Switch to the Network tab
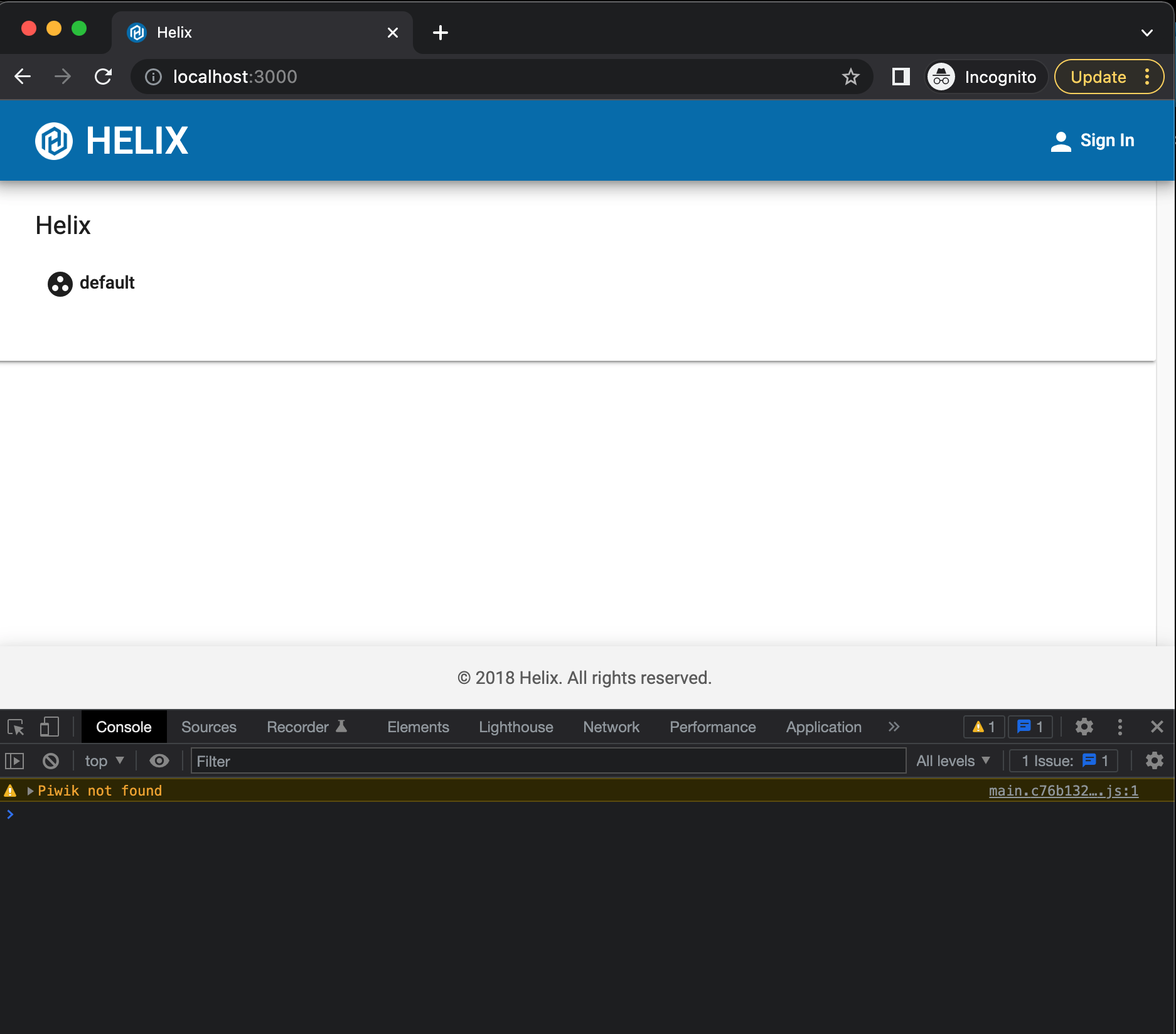1176x1034 pixels. (x=611, y=727)
